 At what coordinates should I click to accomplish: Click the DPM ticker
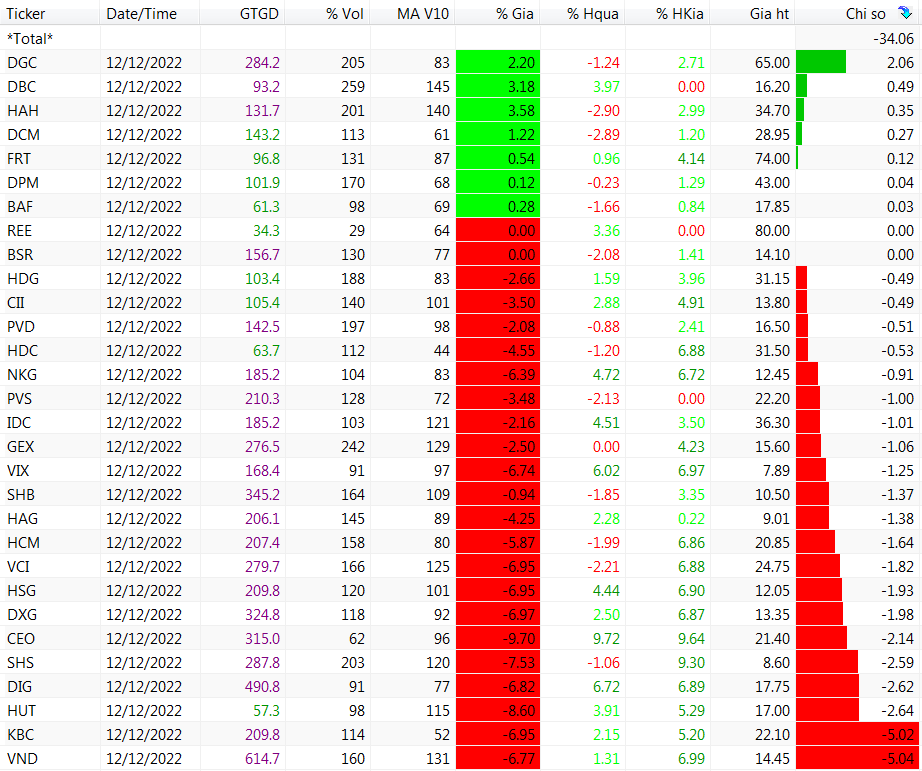pos(23,183)
